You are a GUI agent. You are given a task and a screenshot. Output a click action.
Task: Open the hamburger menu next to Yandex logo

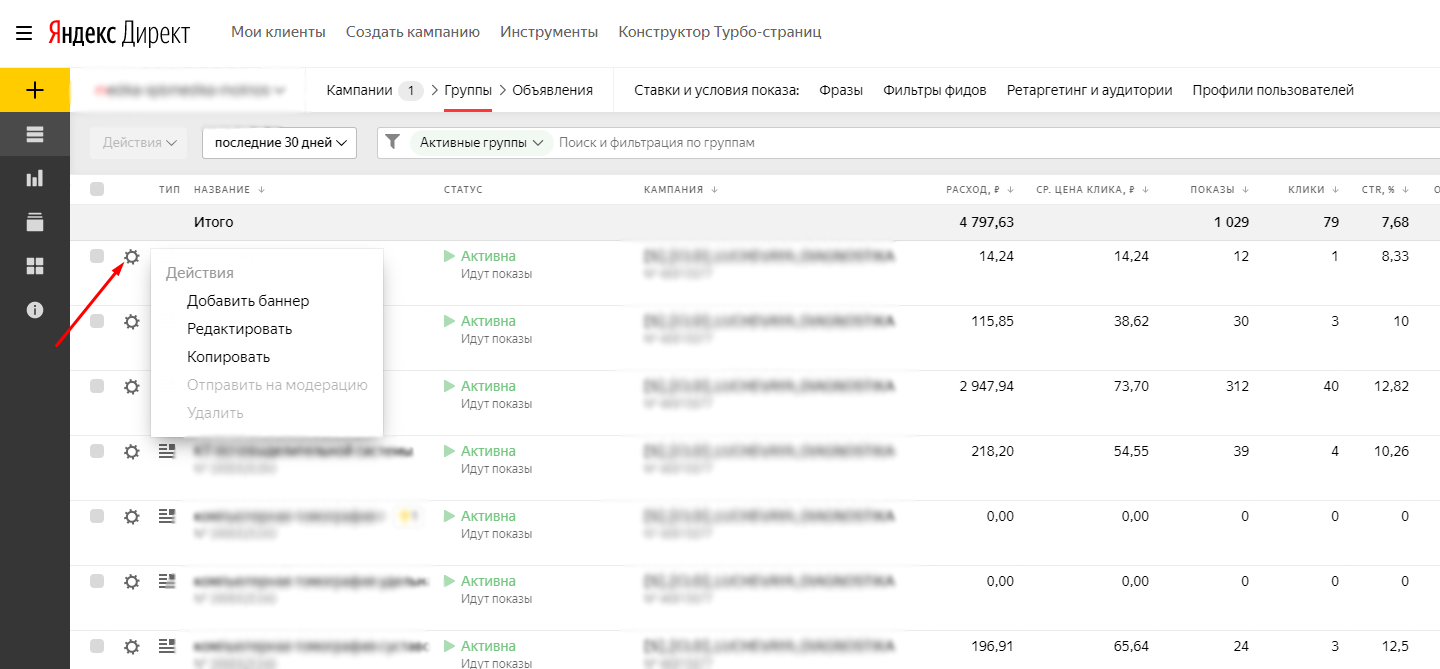[24, 33]
